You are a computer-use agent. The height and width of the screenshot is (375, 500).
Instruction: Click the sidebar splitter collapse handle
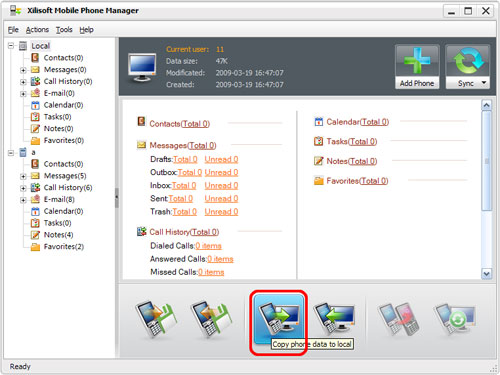(117, 198)
